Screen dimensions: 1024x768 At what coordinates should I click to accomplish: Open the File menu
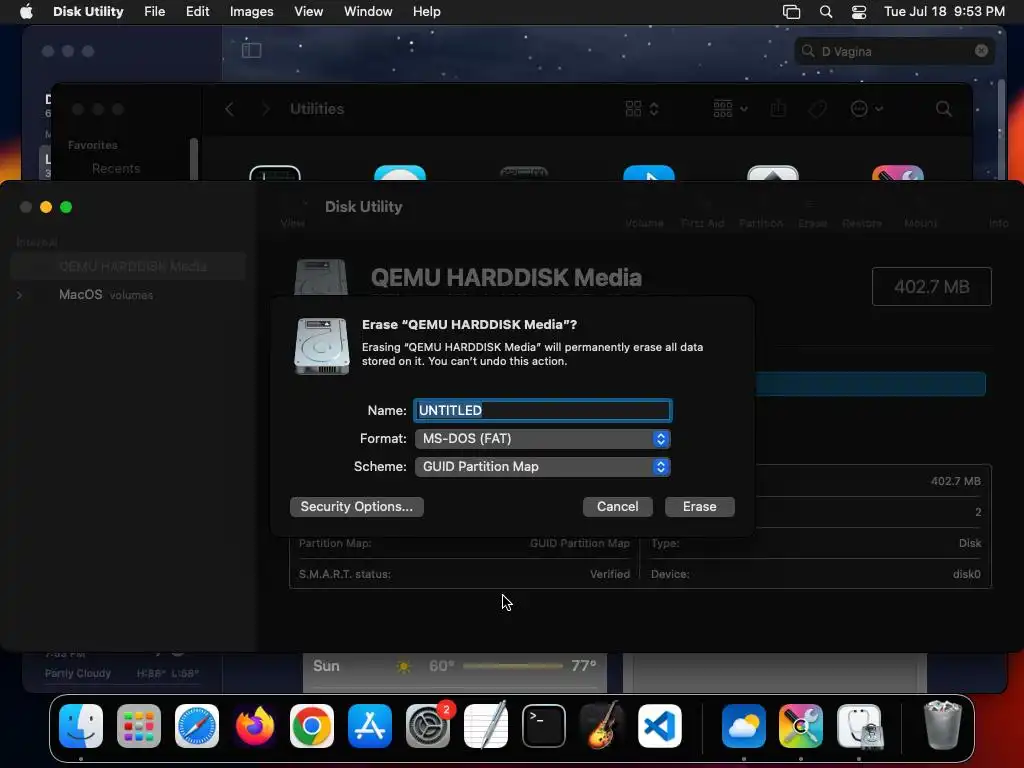[x=155, y=12]
